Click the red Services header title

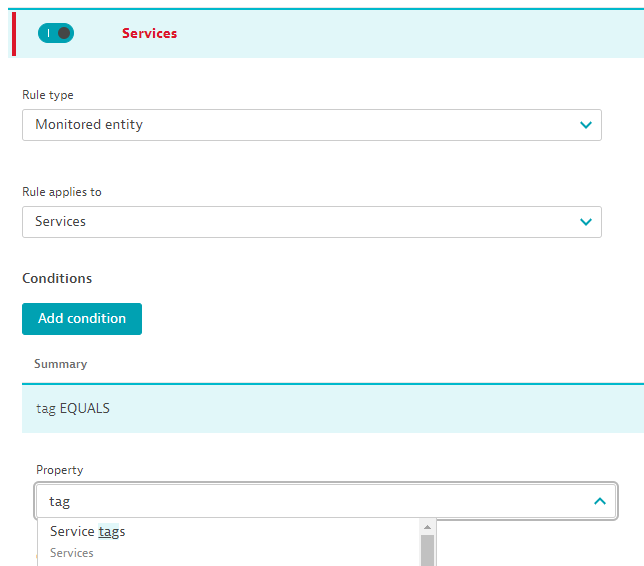coord(149,33)
